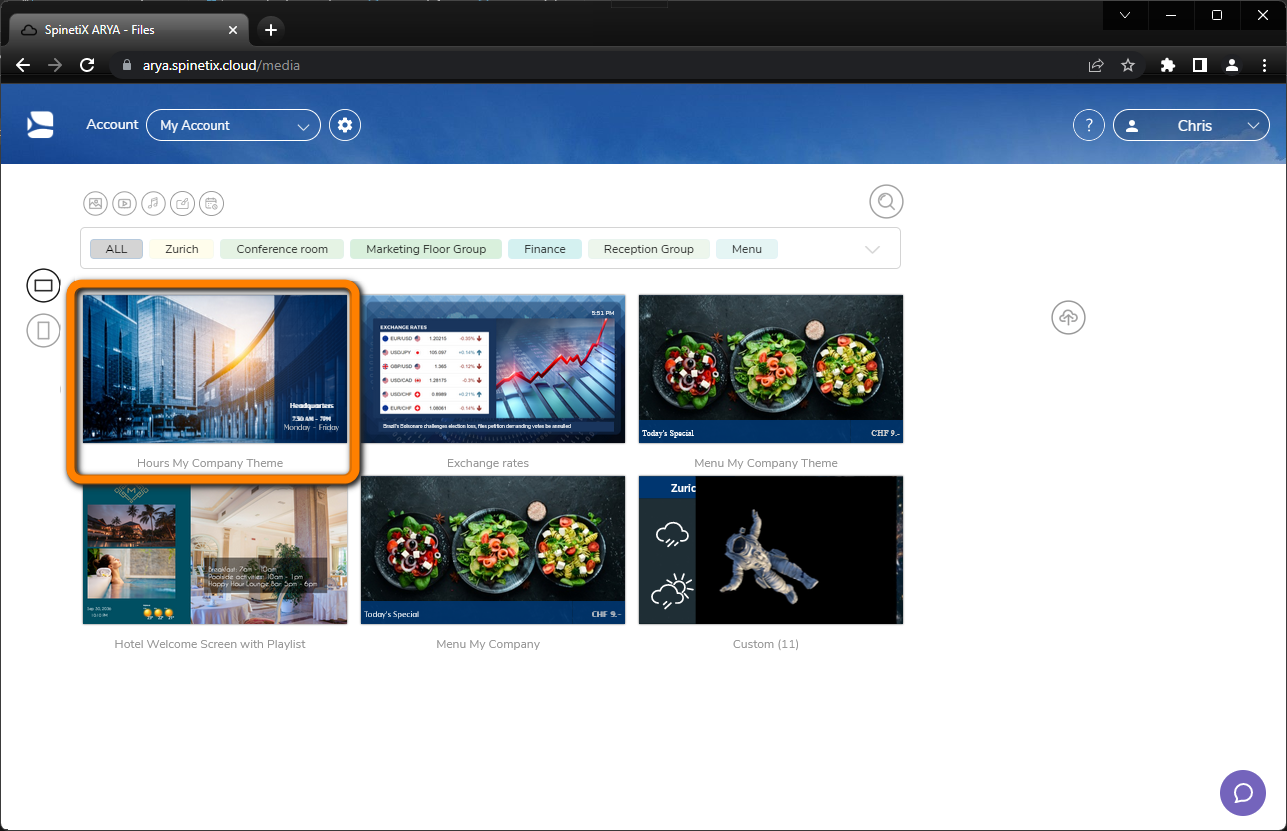
Task: Filter by scheduled content
Action: (x=211, y=203)
